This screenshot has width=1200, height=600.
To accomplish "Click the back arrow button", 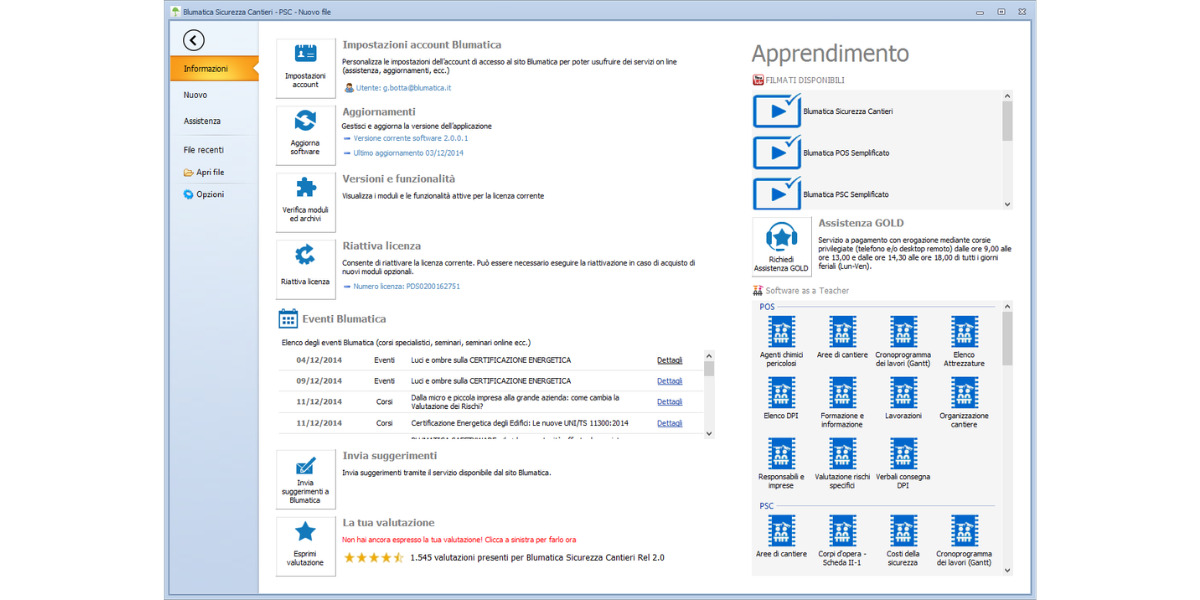I will (194, 40).
